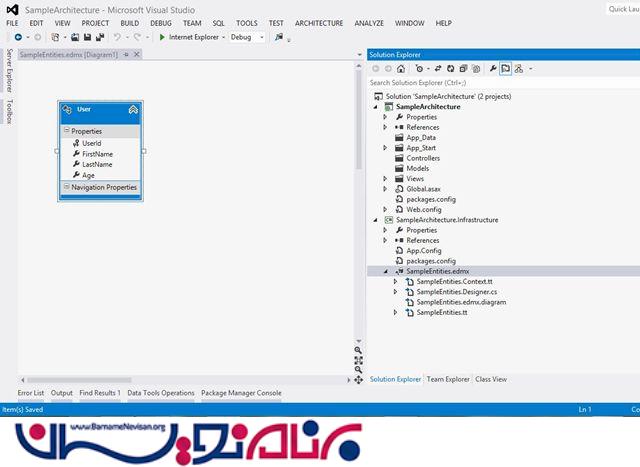Collapse the User entity with chevron icon

click(x=133, y=109)
